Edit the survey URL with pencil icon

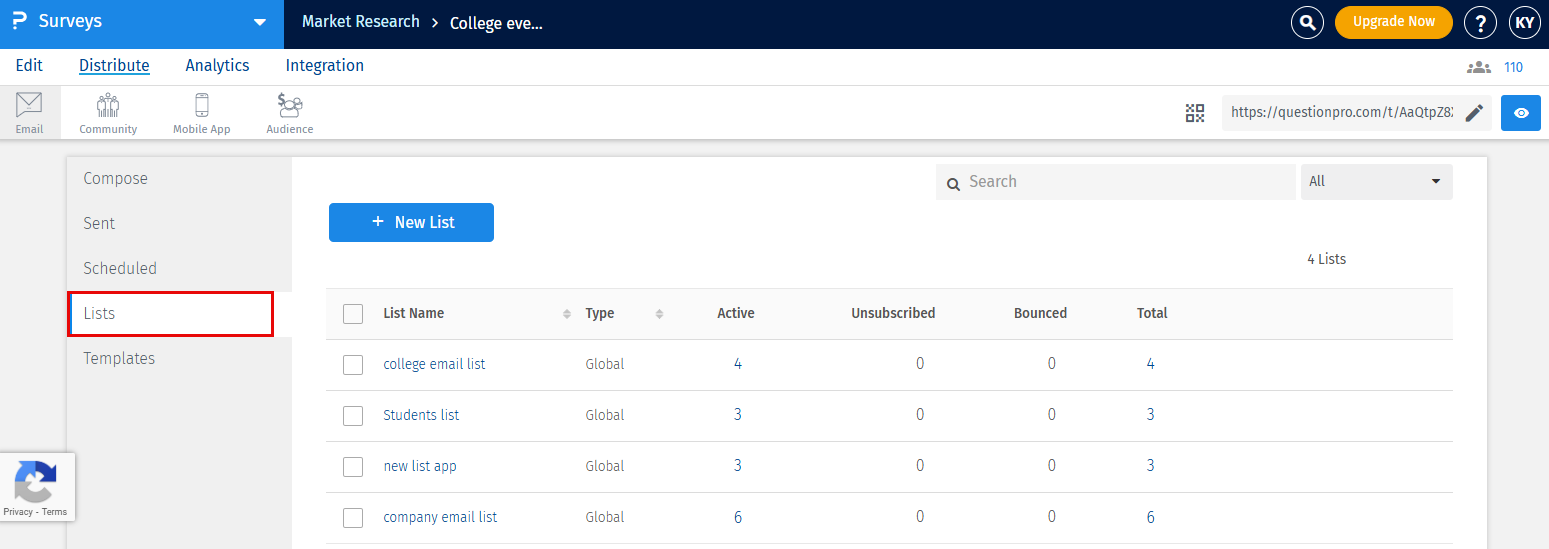tap(1473, 113)
